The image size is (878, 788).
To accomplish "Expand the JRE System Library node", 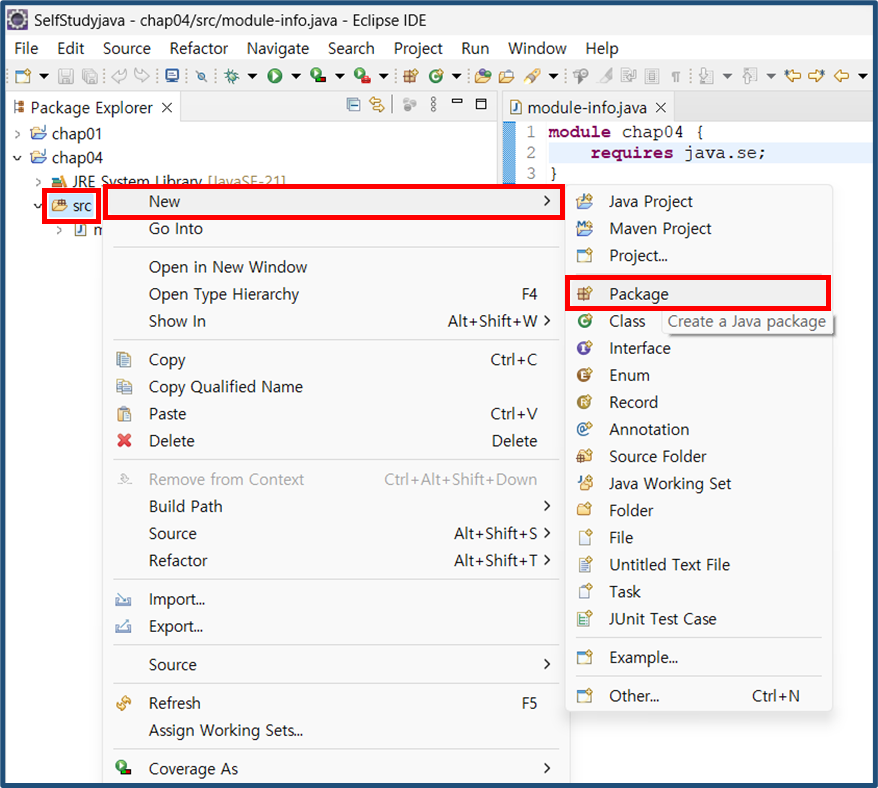I will pyautogui.click(x=38, y=182).
